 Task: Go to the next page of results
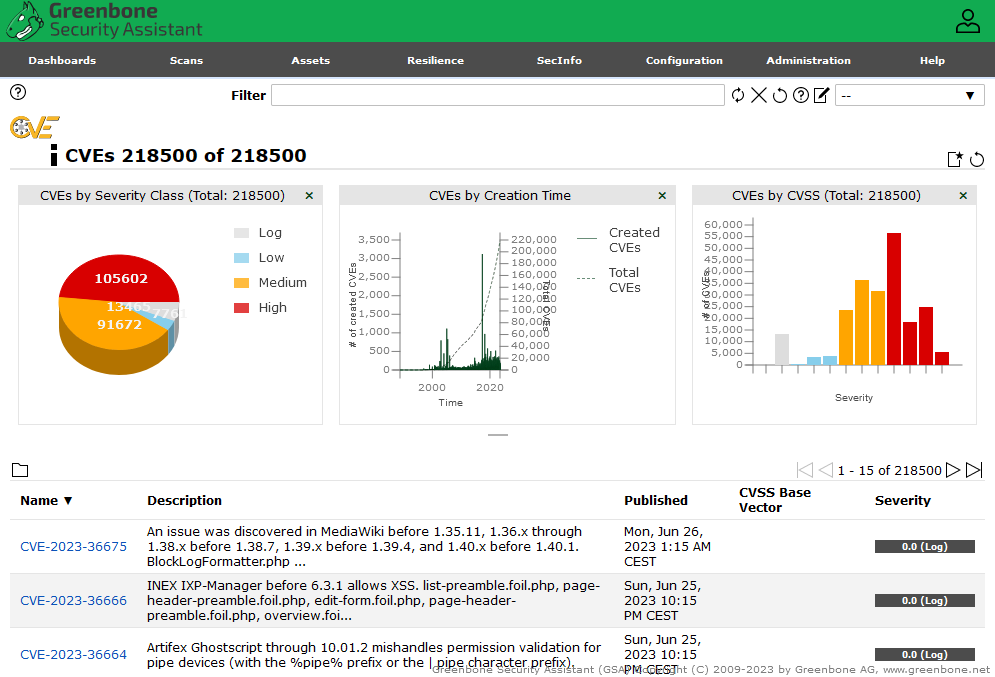click(952, 470)
